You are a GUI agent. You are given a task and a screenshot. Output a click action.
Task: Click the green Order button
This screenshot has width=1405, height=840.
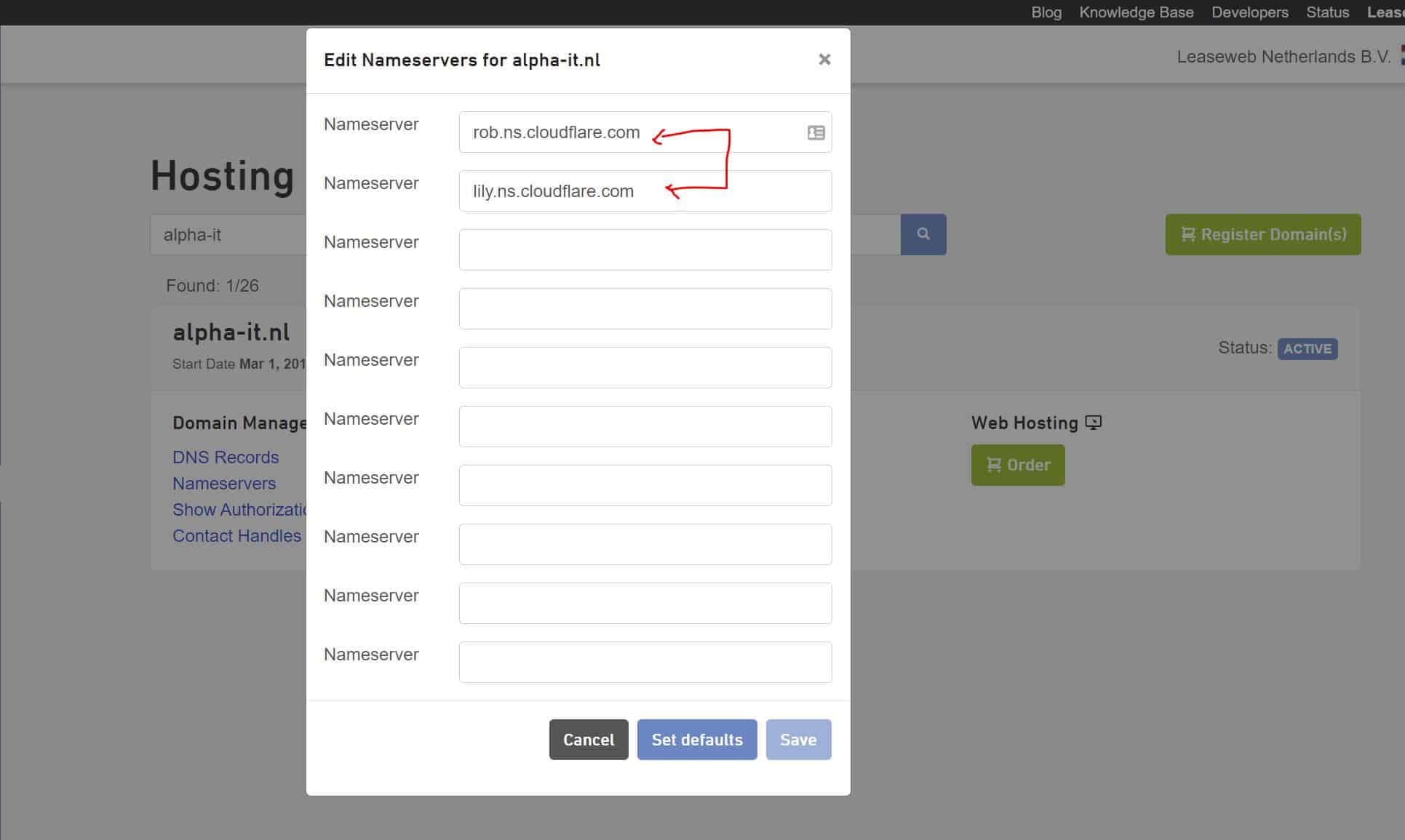pos(1017,465)
